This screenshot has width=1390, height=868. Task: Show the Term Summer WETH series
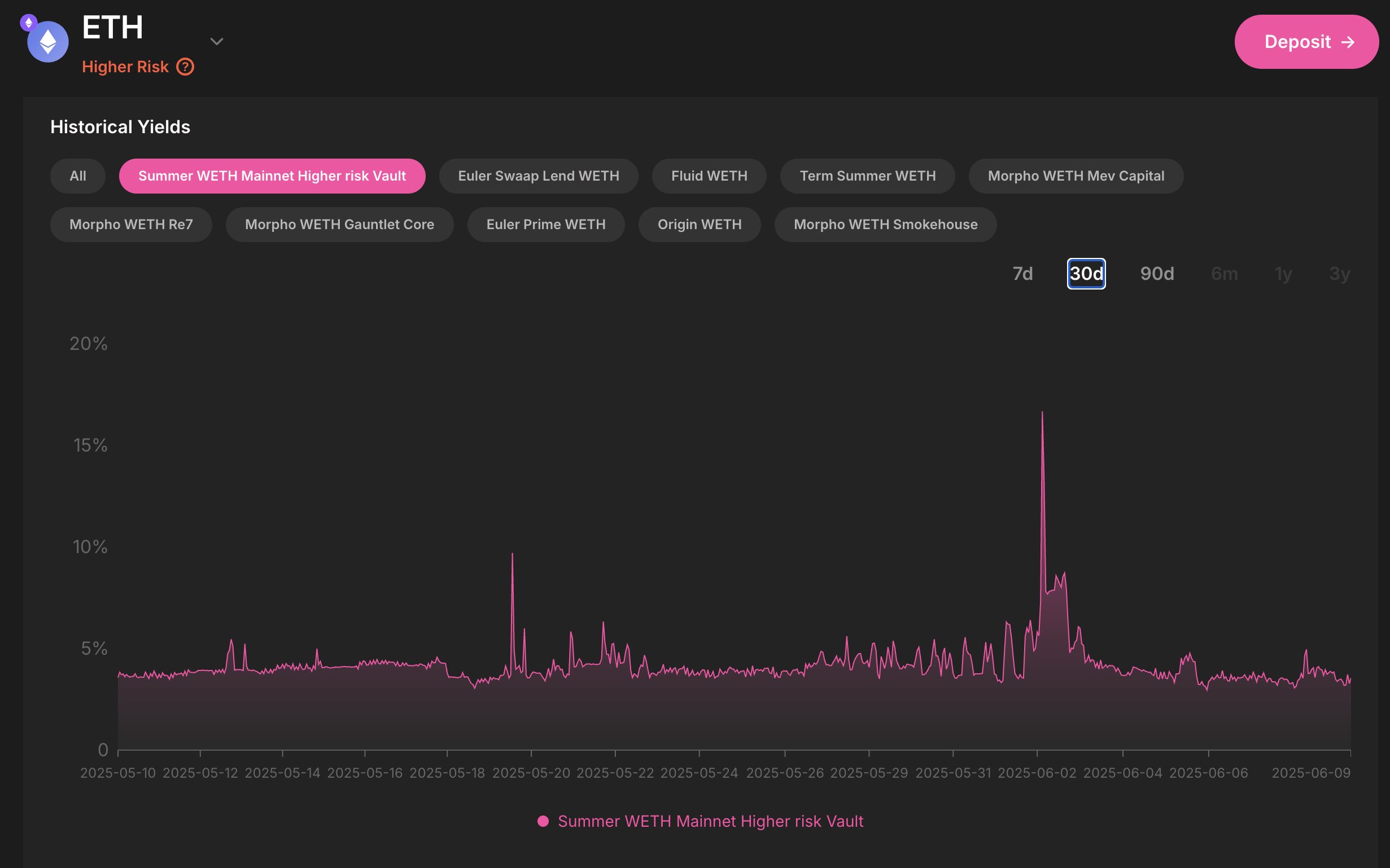[x=867, y=176]
